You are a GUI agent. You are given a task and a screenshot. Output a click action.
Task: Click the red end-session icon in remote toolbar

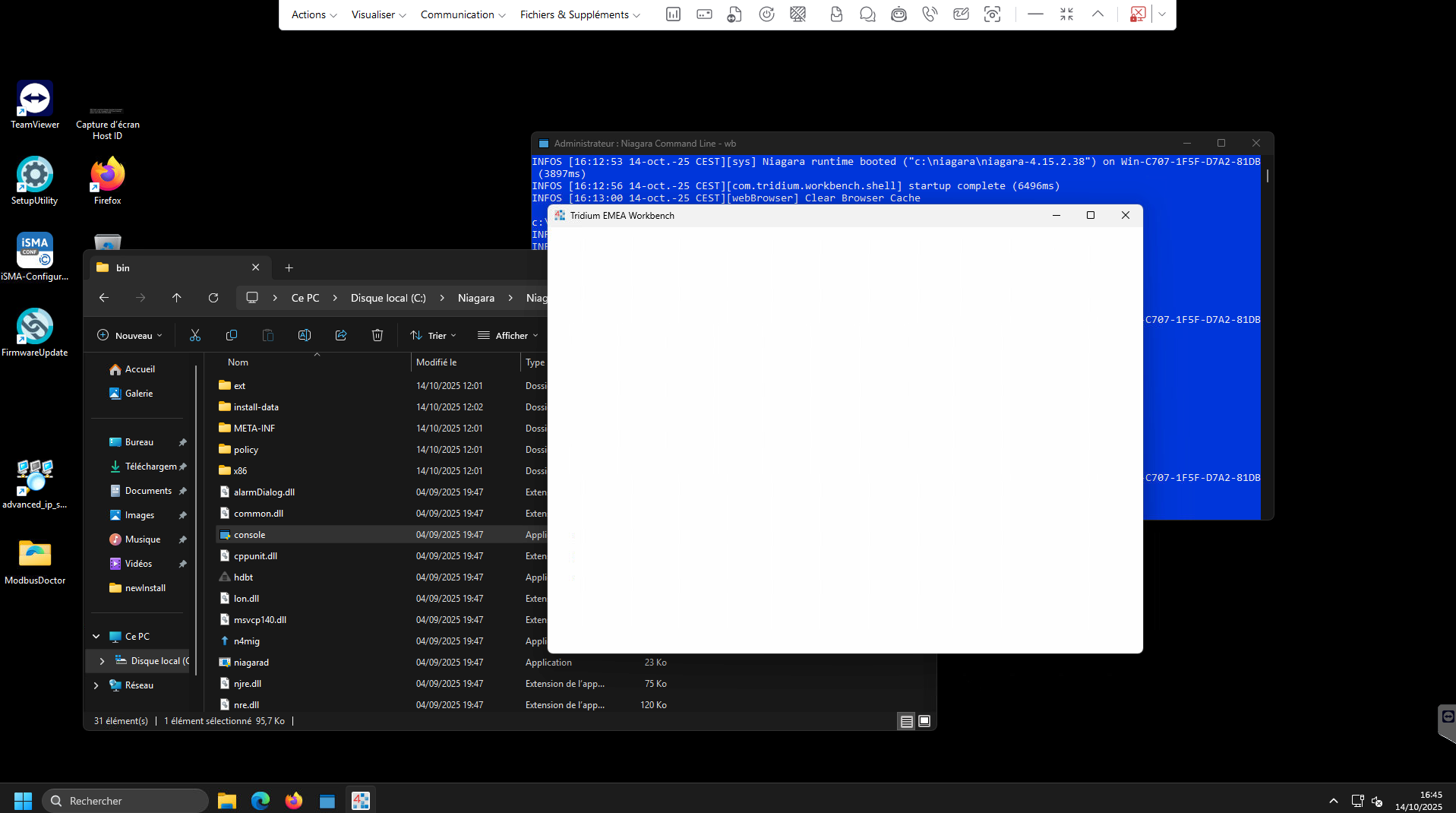tap(1137, 14)
